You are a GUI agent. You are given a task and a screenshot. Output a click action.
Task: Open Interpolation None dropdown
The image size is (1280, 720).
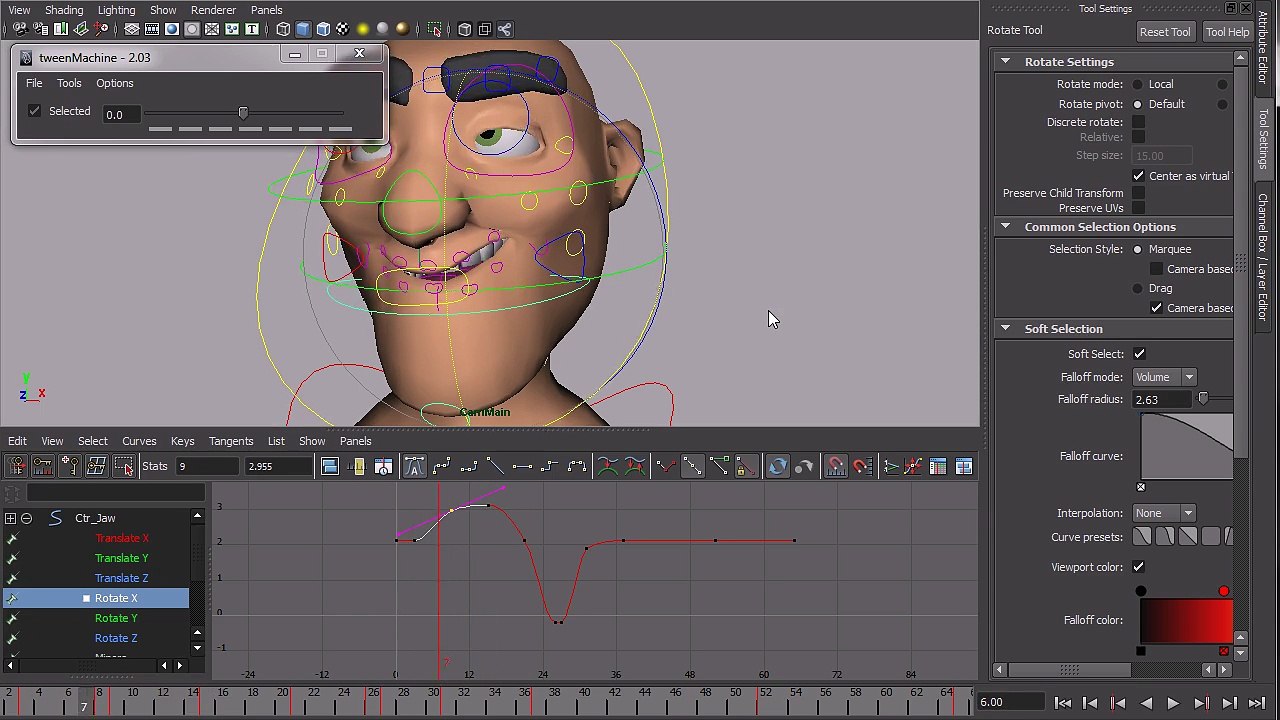(x=1165, y=513)
